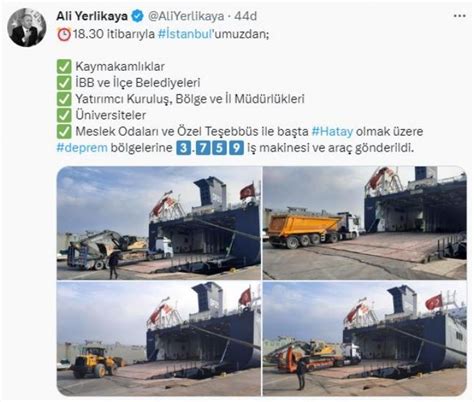The height and width of the screenshot is (402, 474).
Task: Click the Ali Yerlikaya display name
Action: pos(92,16)
